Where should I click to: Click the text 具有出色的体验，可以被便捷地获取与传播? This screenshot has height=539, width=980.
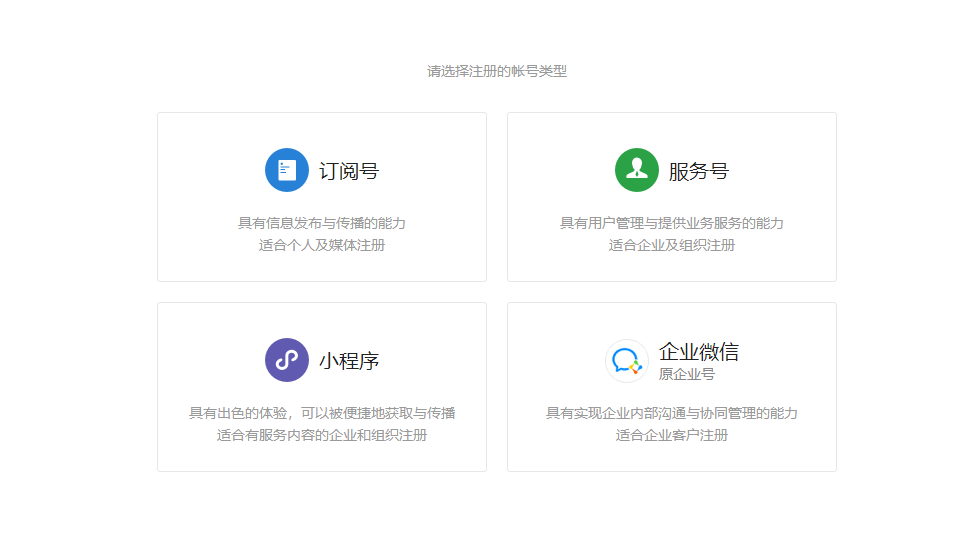pos(322,413)
